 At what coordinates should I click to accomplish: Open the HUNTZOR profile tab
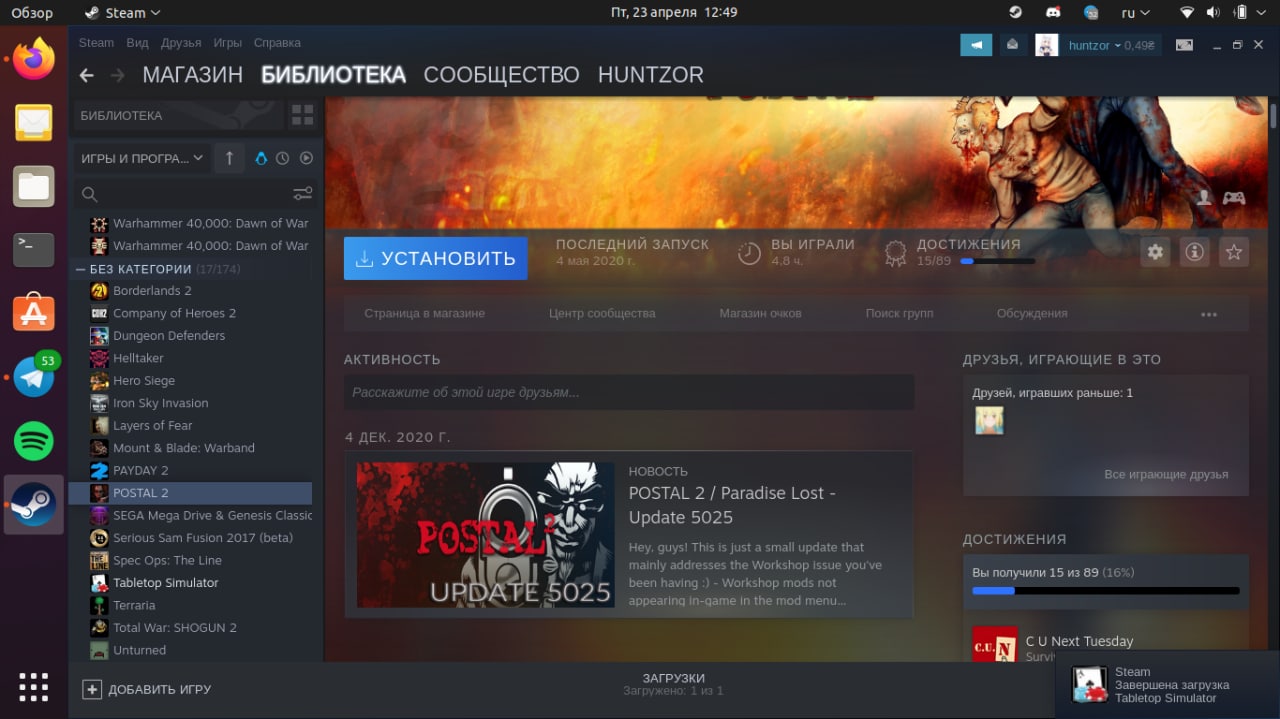pos(651,75)
